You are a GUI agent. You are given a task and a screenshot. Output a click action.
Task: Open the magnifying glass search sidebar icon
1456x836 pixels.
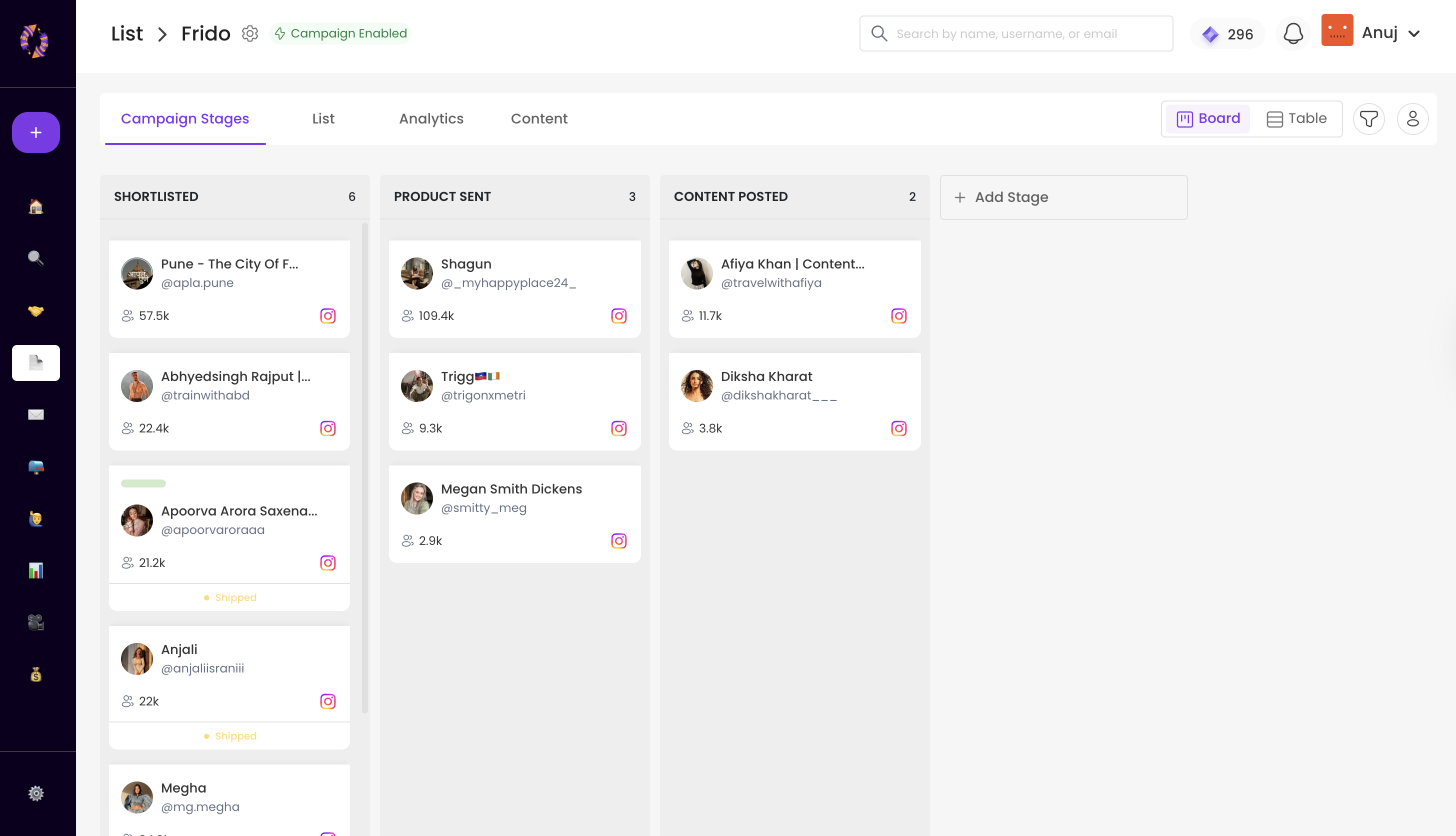(x=35, y=258)
